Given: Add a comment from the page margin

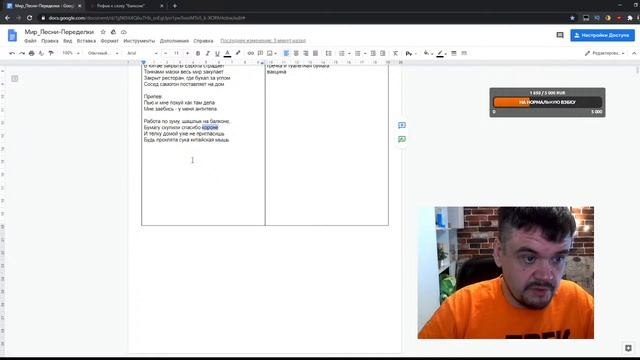Looking at the screenshot, I should [402, 125].
